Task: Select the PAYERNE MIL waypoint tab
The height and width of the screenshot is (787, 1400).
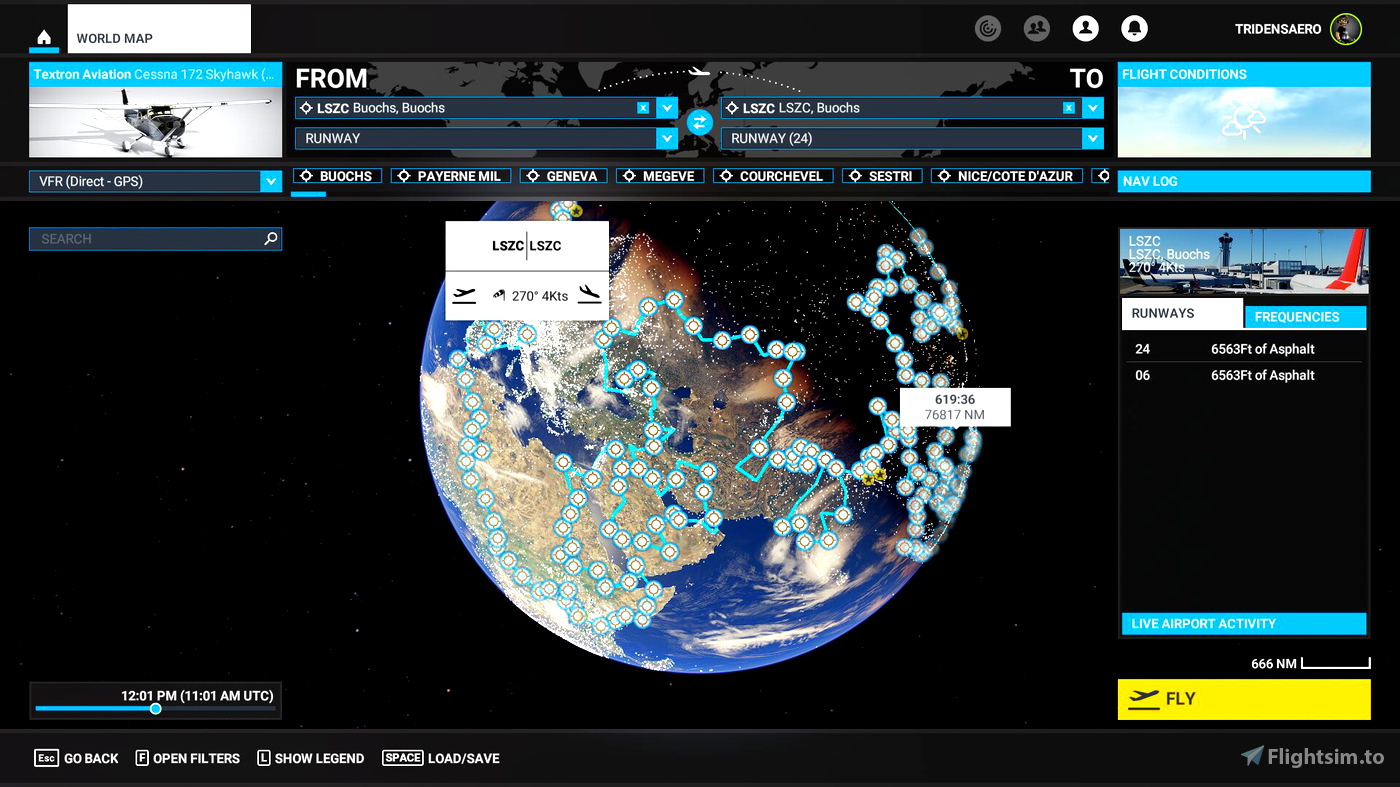Action: pyautogui.click(x=450, y=176)
